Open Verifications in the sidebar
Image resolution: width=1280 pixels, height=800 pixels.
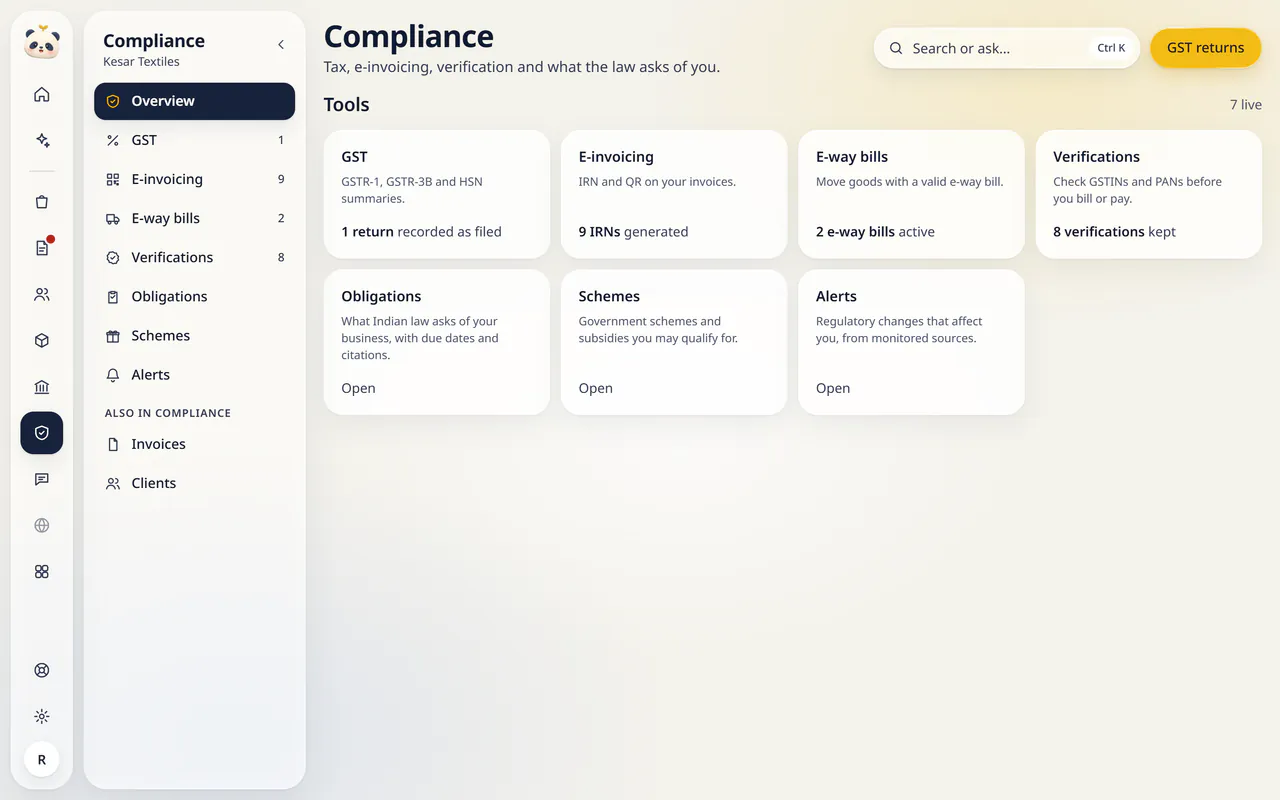pos(195,257)
